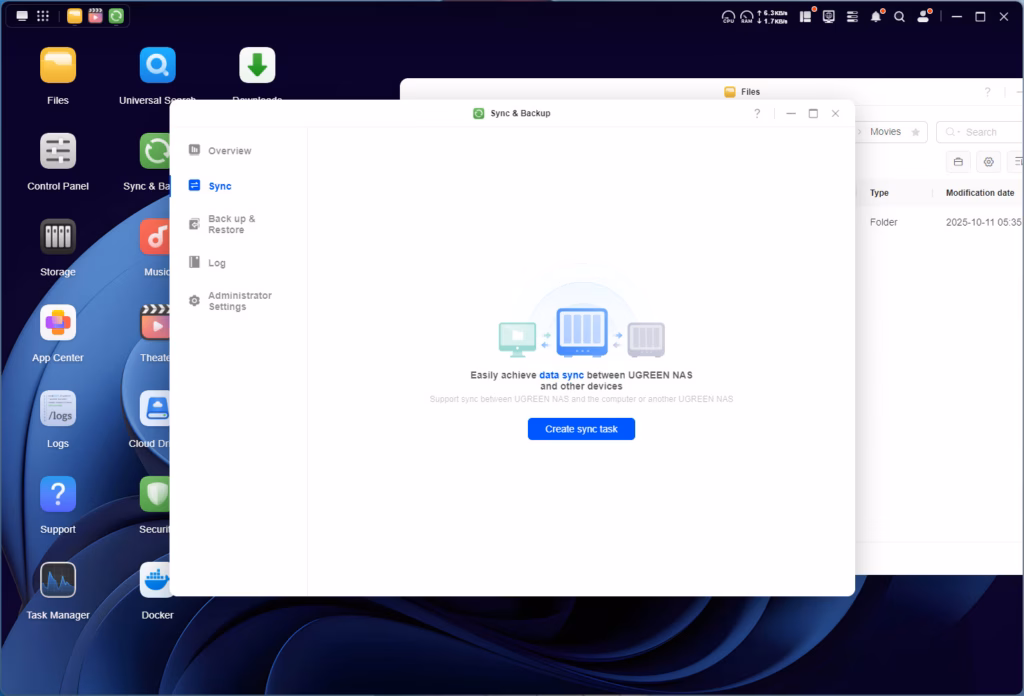This screenshot has height=696, width=1024.
Task: Sort by Modification date column header
Action: point(979,193)
